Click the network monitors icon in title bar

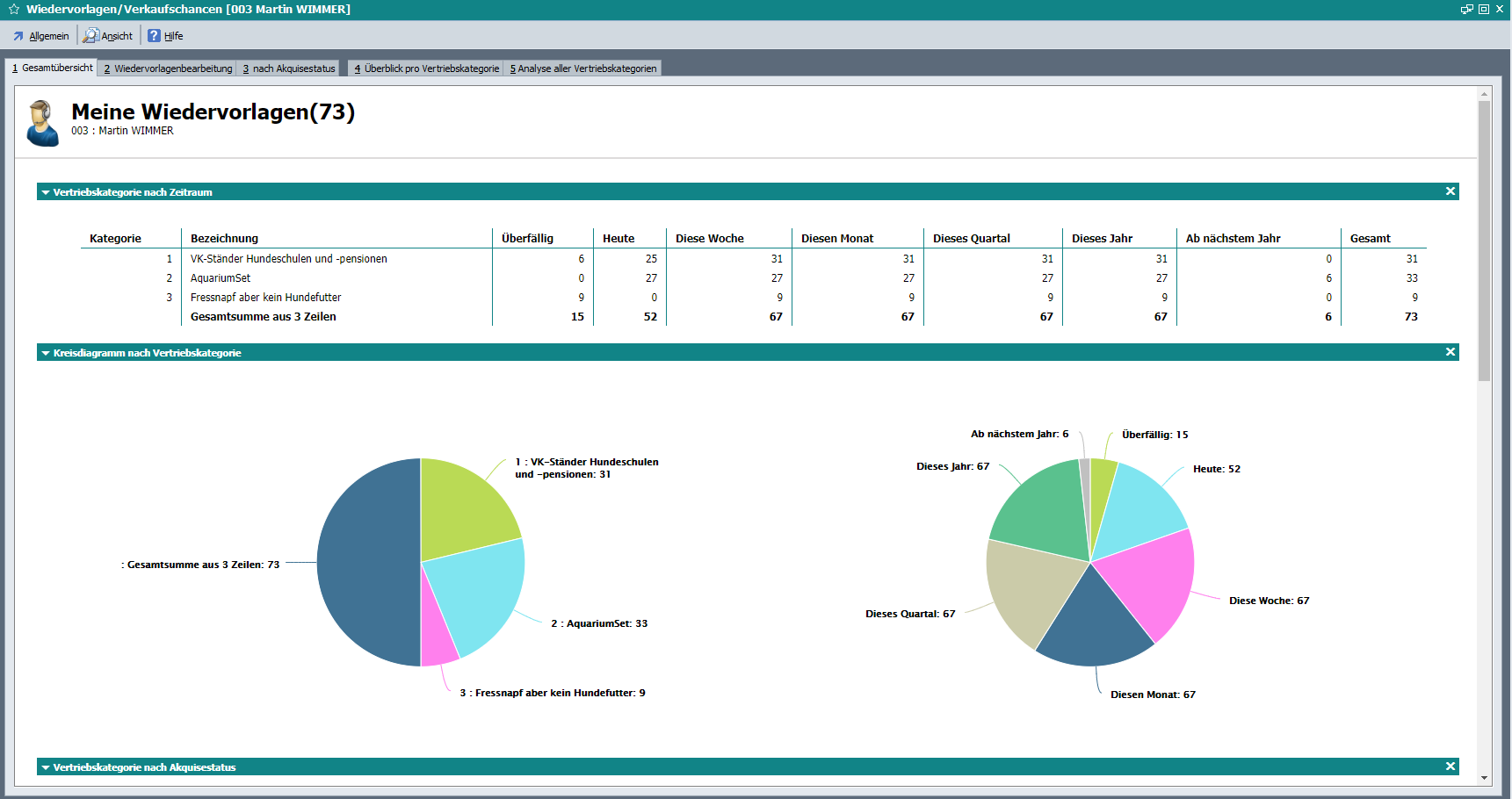pos(1466,9)
